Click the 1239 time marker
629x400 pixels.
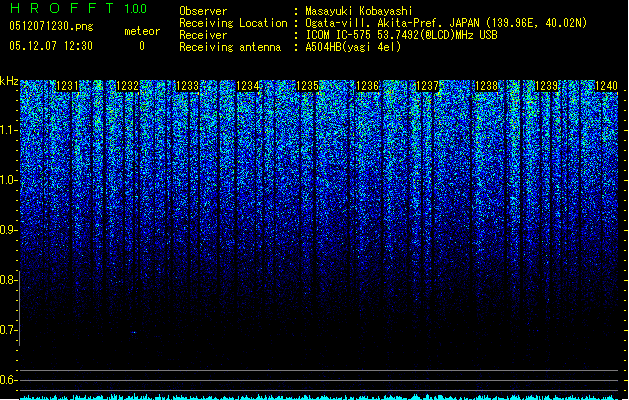tap(547, 86)
